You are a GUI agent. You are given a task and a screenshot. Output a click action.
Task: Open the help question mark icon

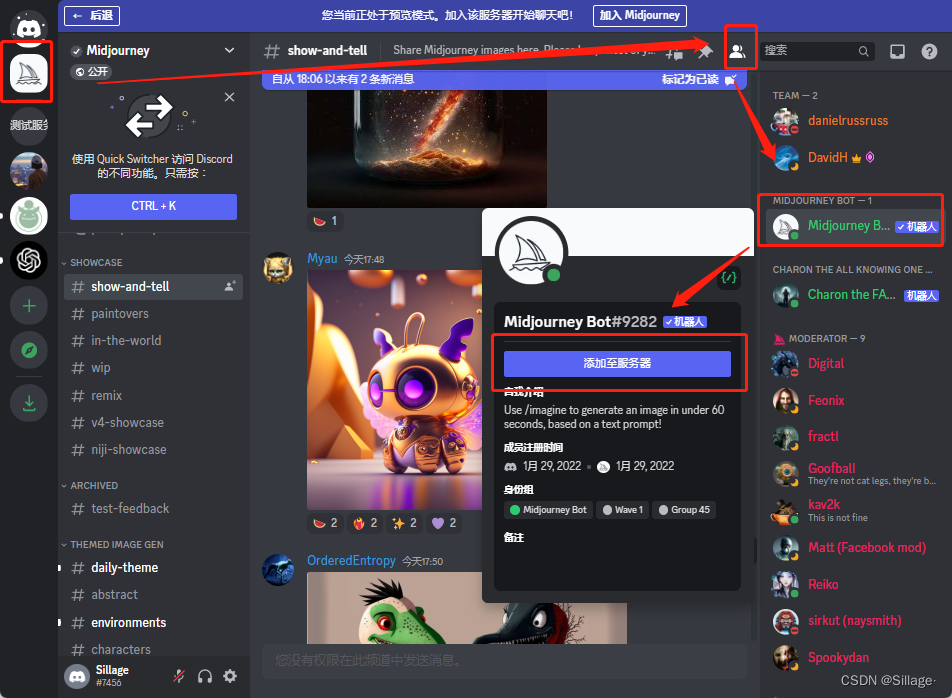(x=929, y=52)
